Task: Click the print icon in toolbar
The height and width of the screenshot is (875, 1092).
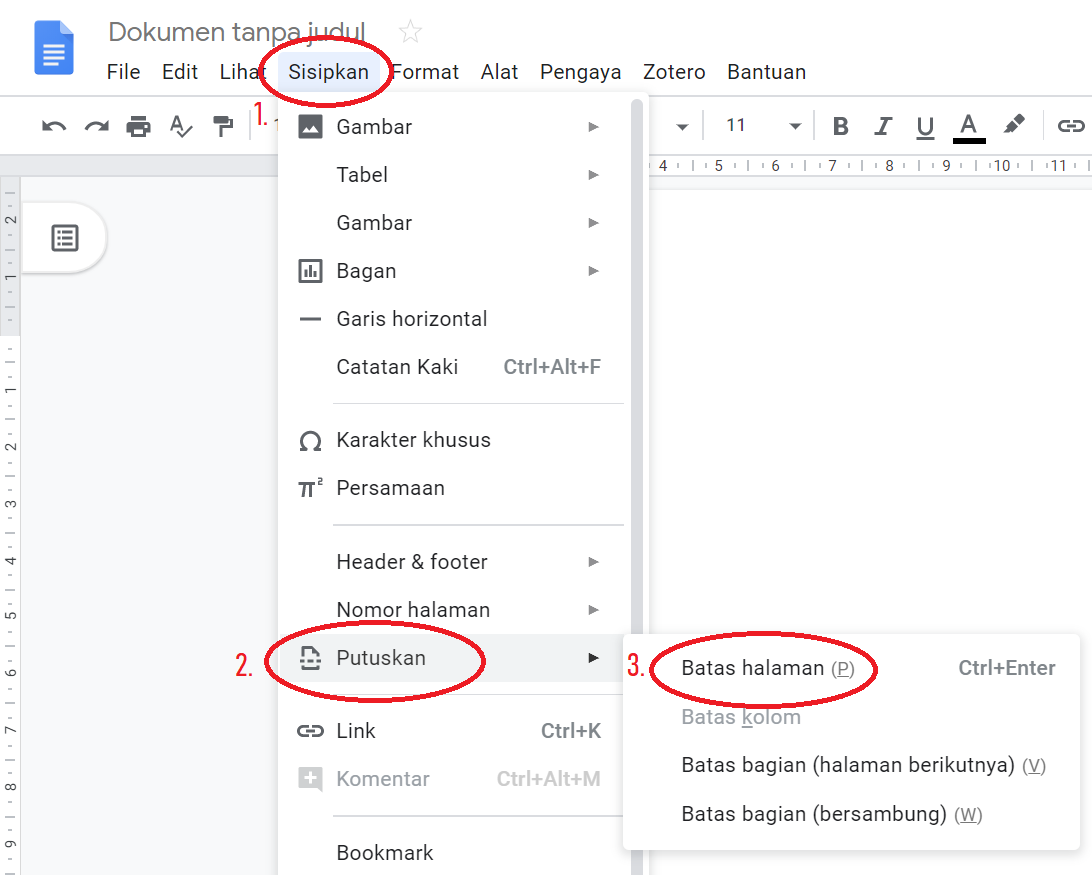Action: point(138,126)
